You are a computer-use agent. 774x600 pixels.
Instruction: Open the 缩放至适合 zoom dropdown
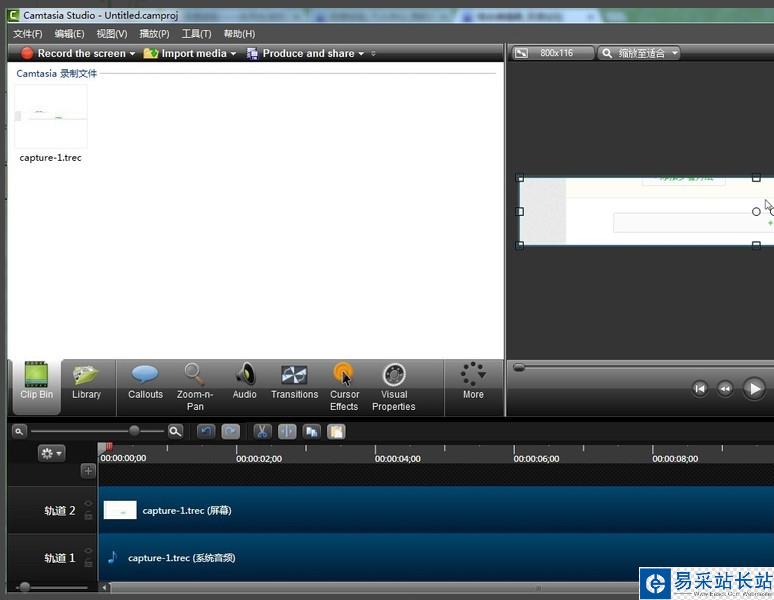coord(639,53)
